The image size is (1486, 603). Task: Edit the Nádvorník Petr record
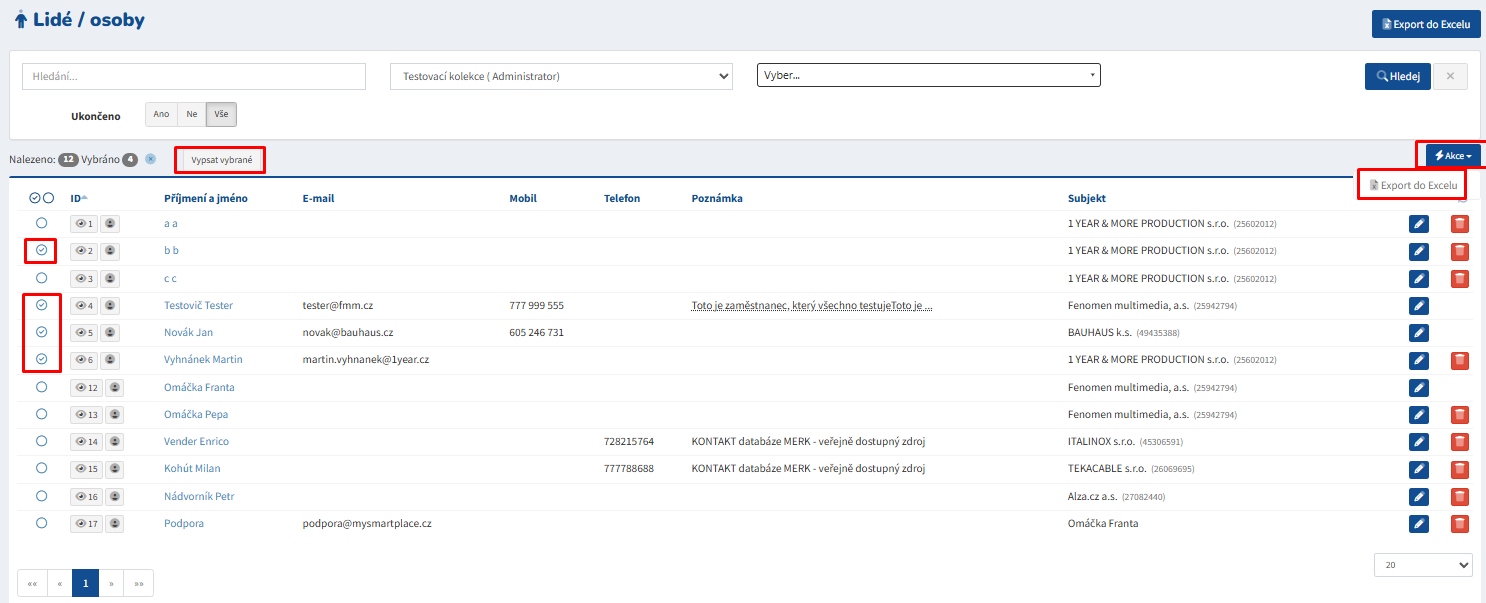tap(1418, 496)
